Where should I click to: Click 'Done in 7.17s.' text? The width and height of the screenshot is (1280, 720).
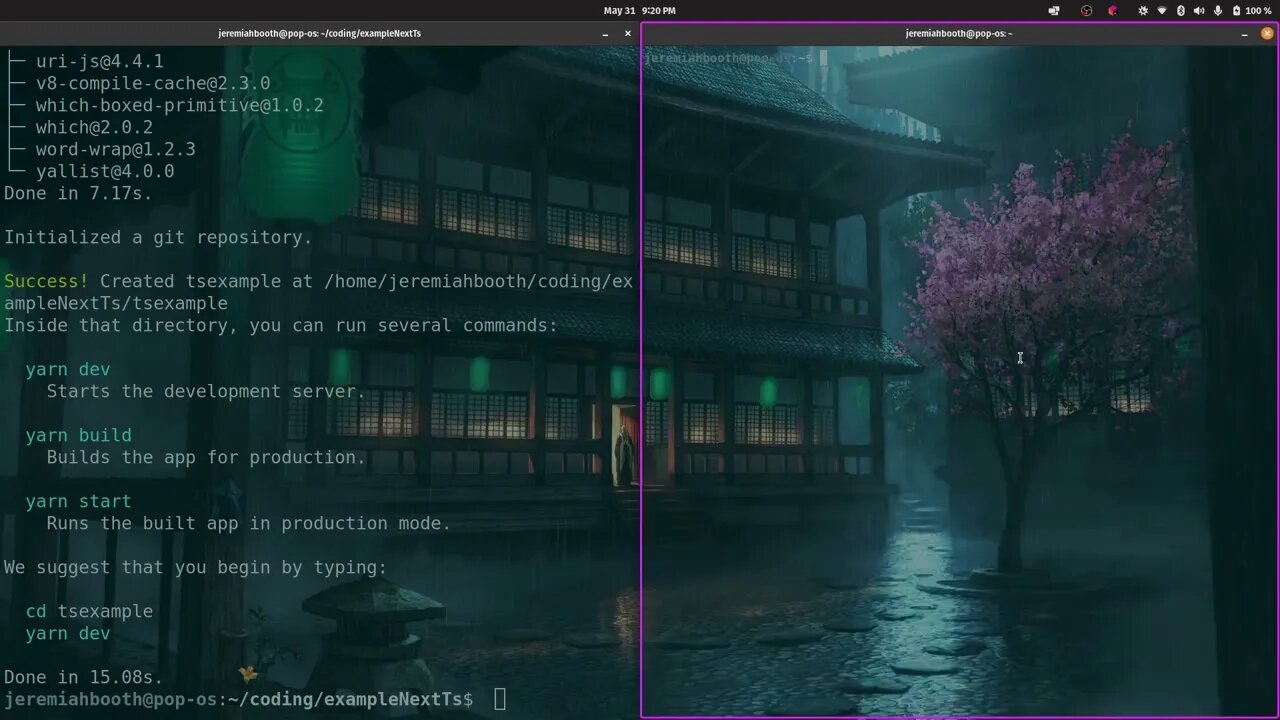78,193
